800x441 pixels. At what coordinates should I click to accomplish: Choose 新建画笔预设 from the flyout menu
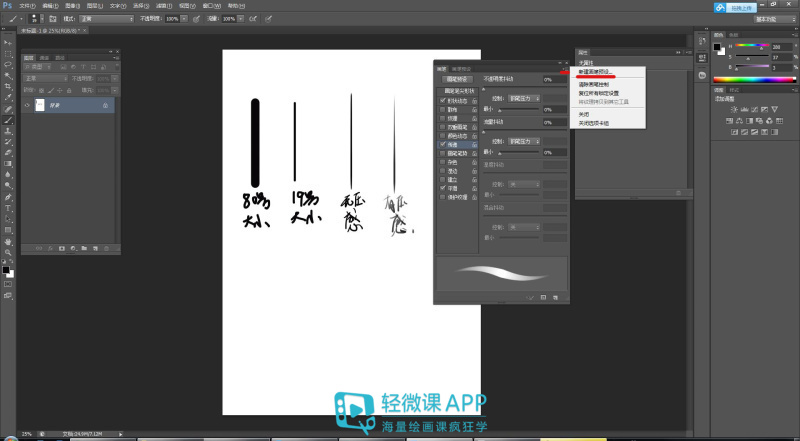[597, 73]
